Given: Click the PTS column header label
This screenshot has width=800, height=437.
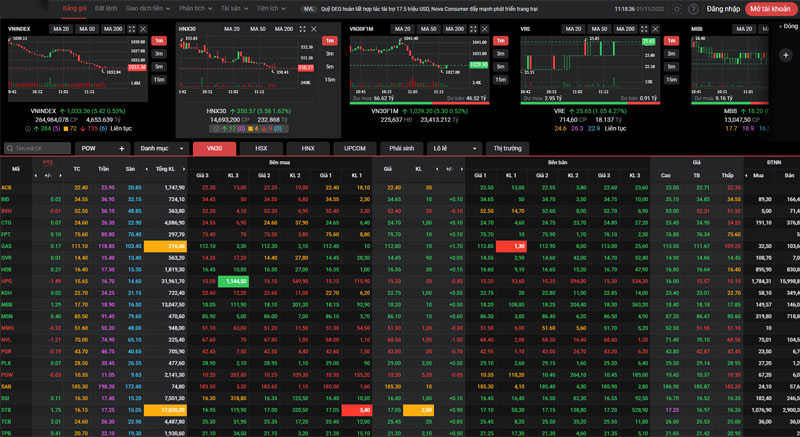Looking at the screenshot, I should (x=47, y=163).
